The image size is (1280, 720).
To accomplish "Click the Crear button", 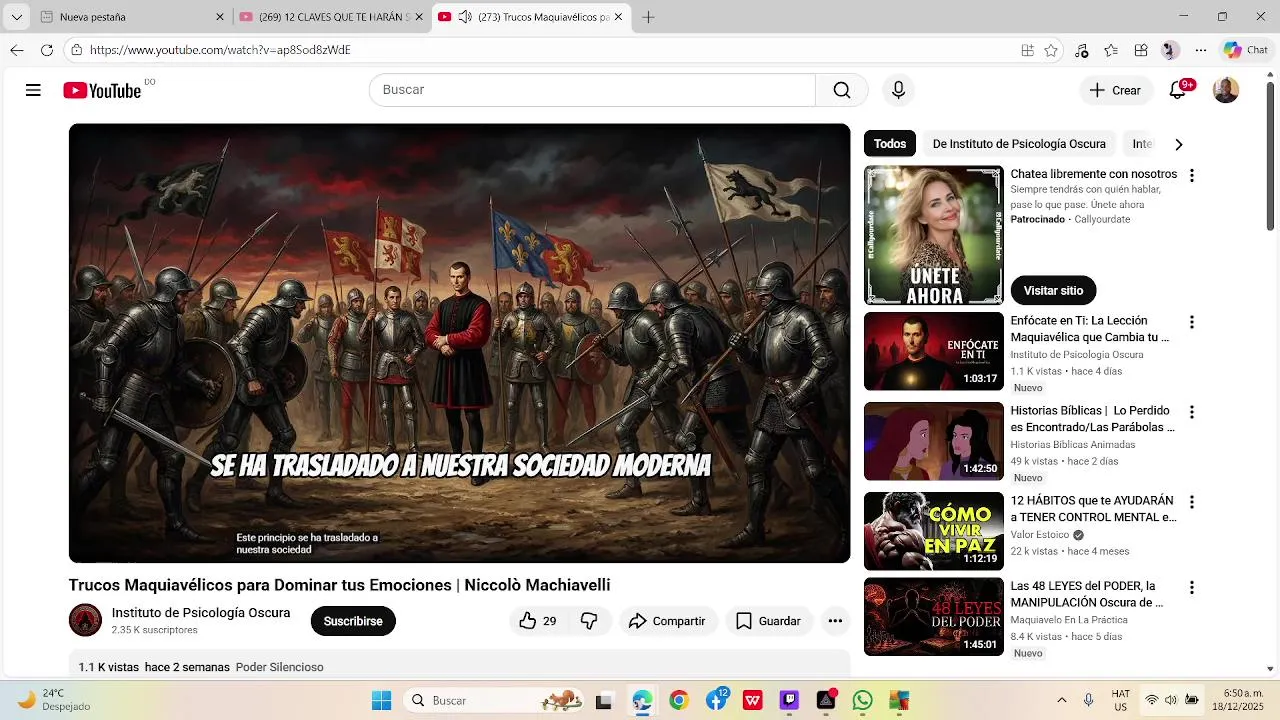I will (1115, 90).
